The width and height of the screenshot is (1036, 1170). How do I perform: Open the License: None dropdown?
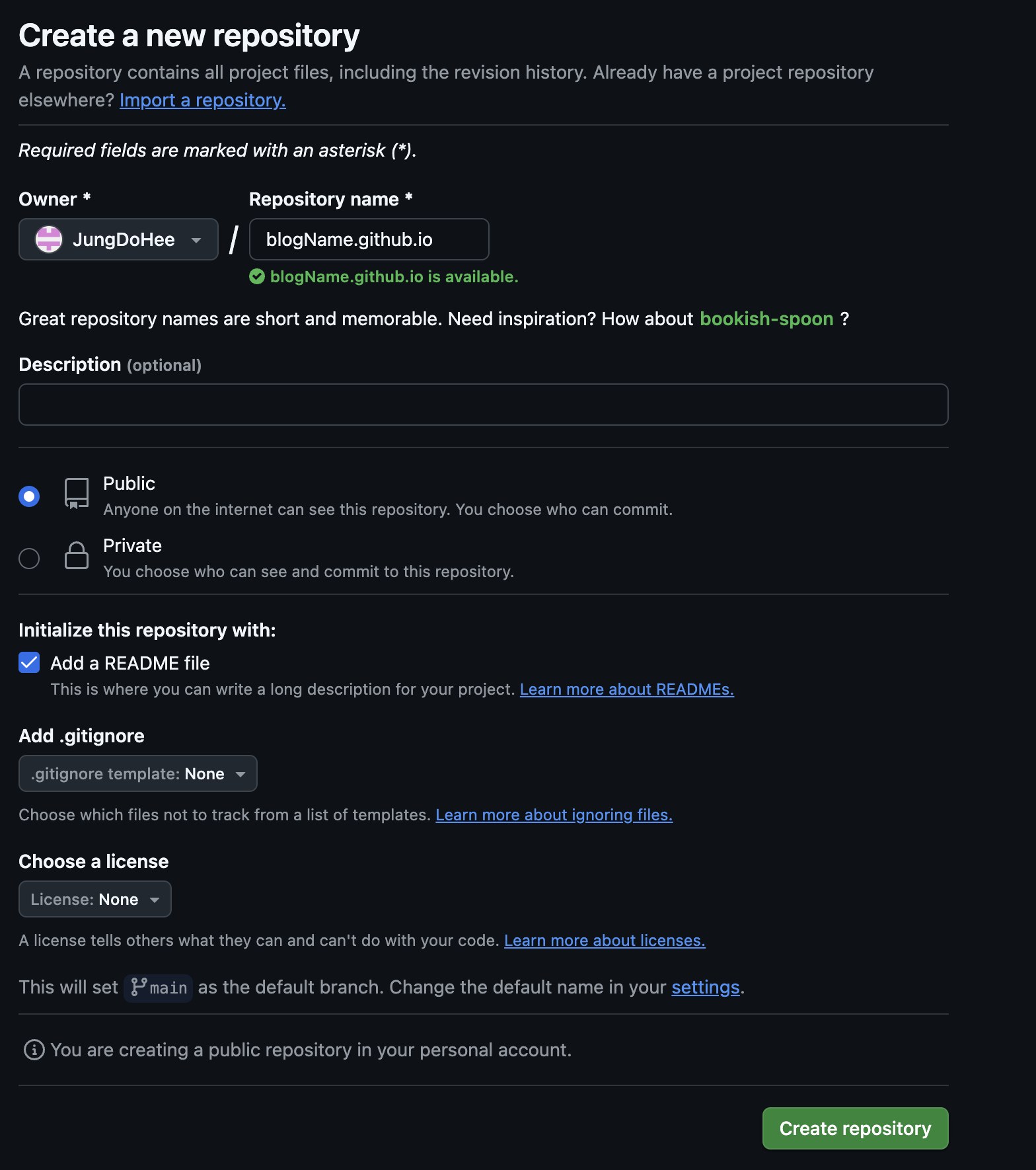tap(95, 899)
